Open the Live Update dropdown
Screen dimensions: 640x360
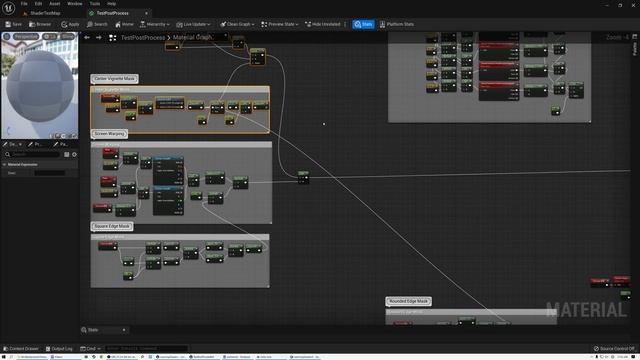click(193, 24)
